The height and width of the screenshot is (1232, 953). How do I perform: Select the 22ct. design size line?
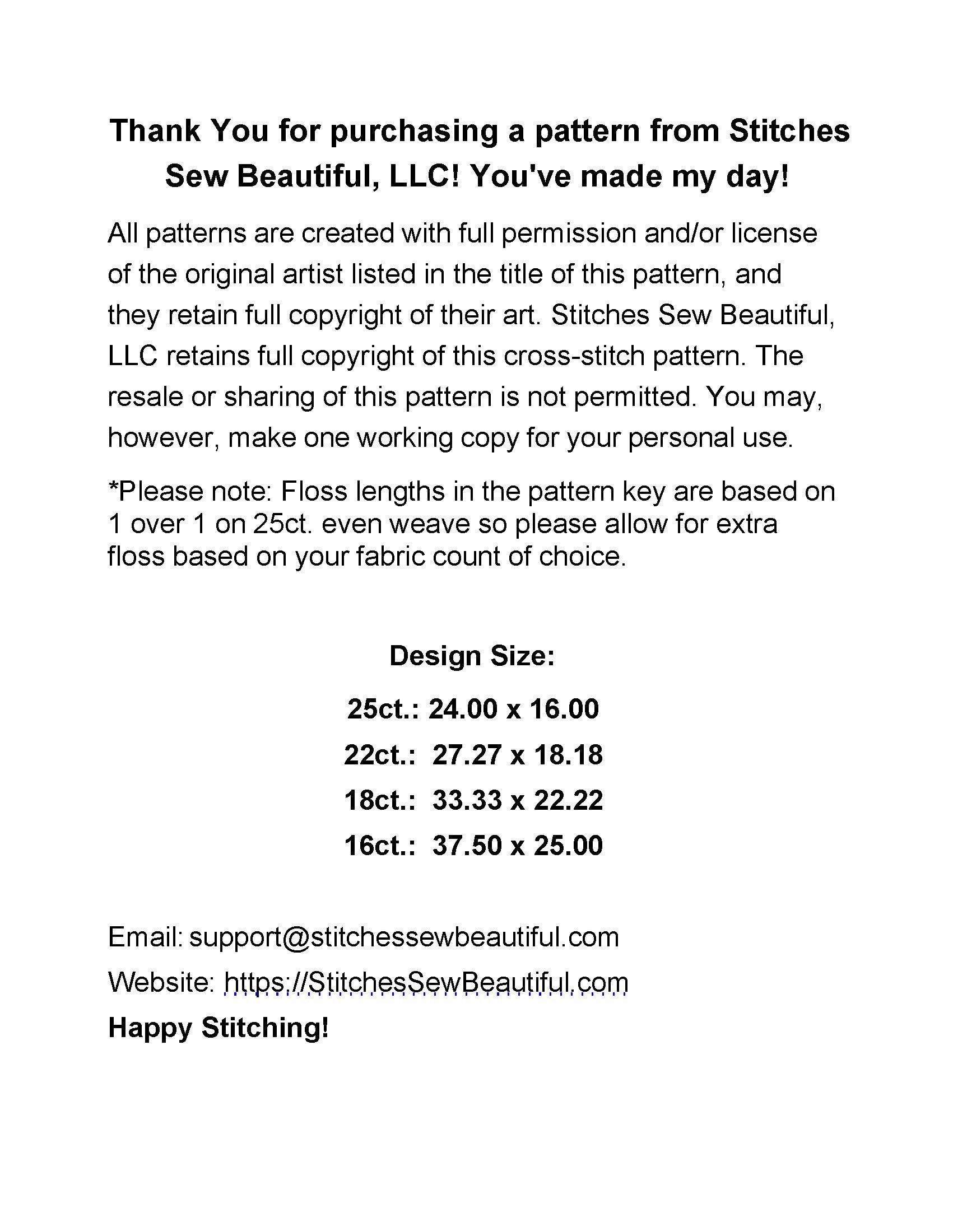[x=473, y=755]
